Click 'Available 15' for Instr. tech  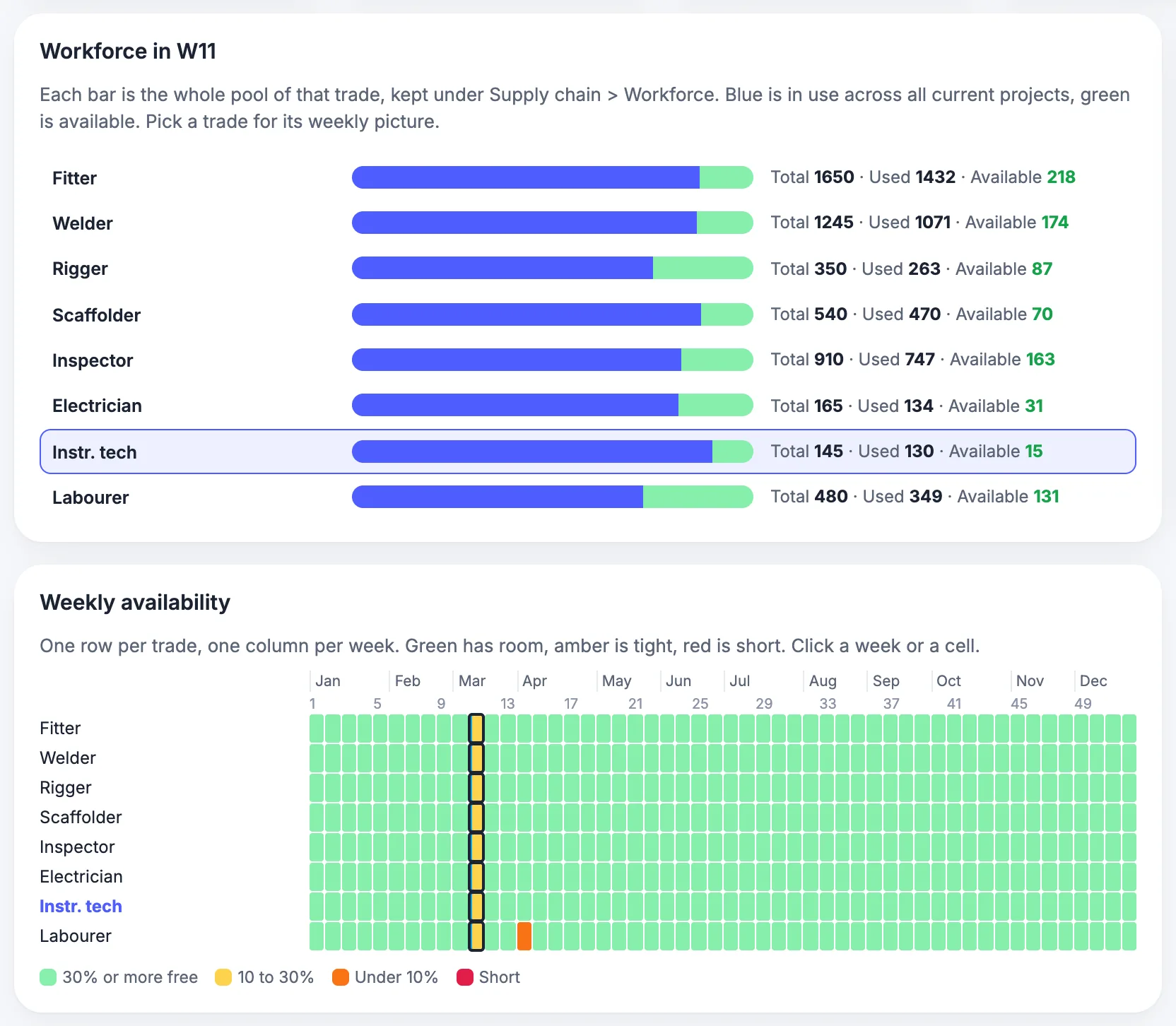[996, 452]
